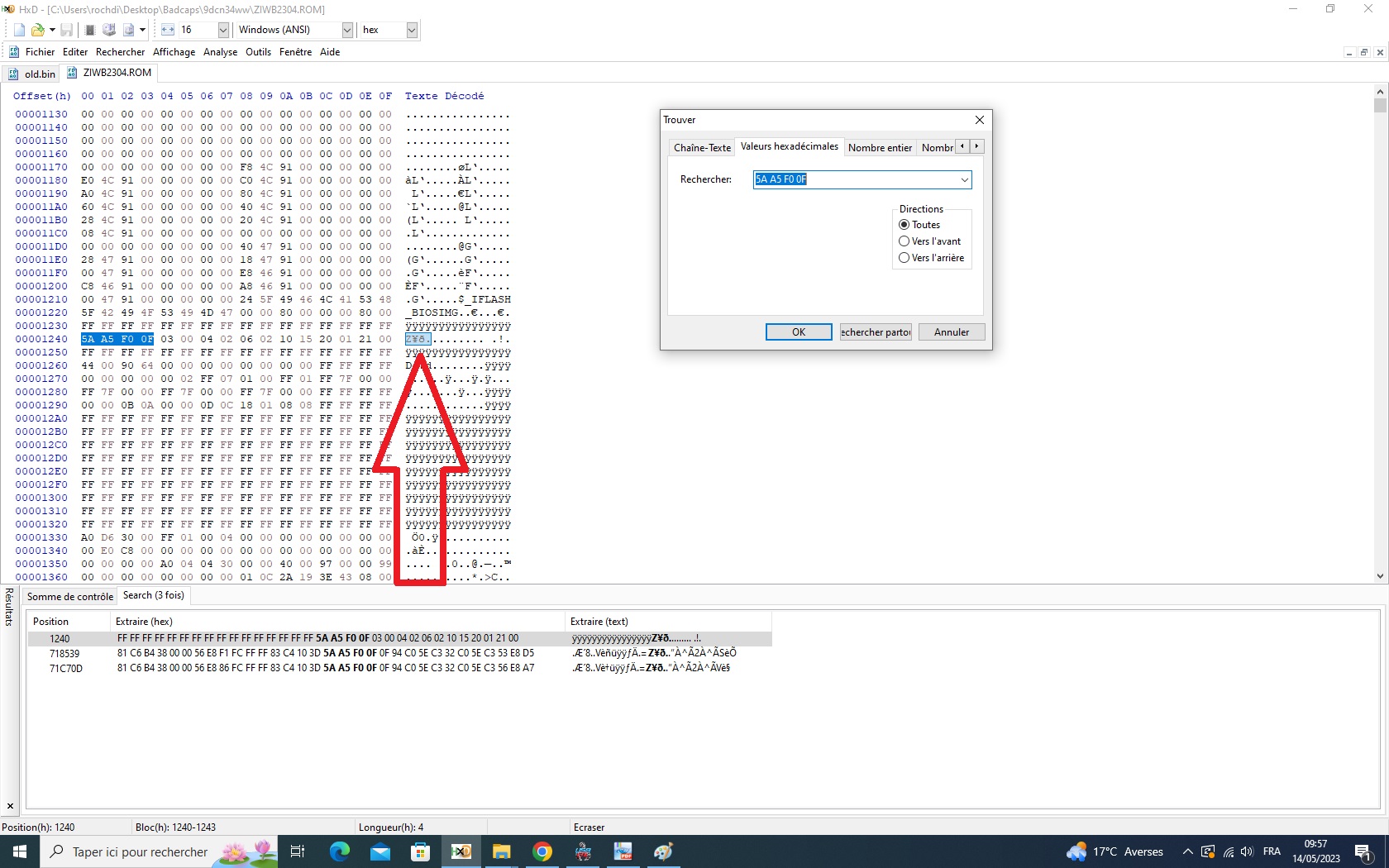Open File Explorer from the taskbar
Image resolution: width=1389 pixels, height=868 pixels.
coord(502,851)
